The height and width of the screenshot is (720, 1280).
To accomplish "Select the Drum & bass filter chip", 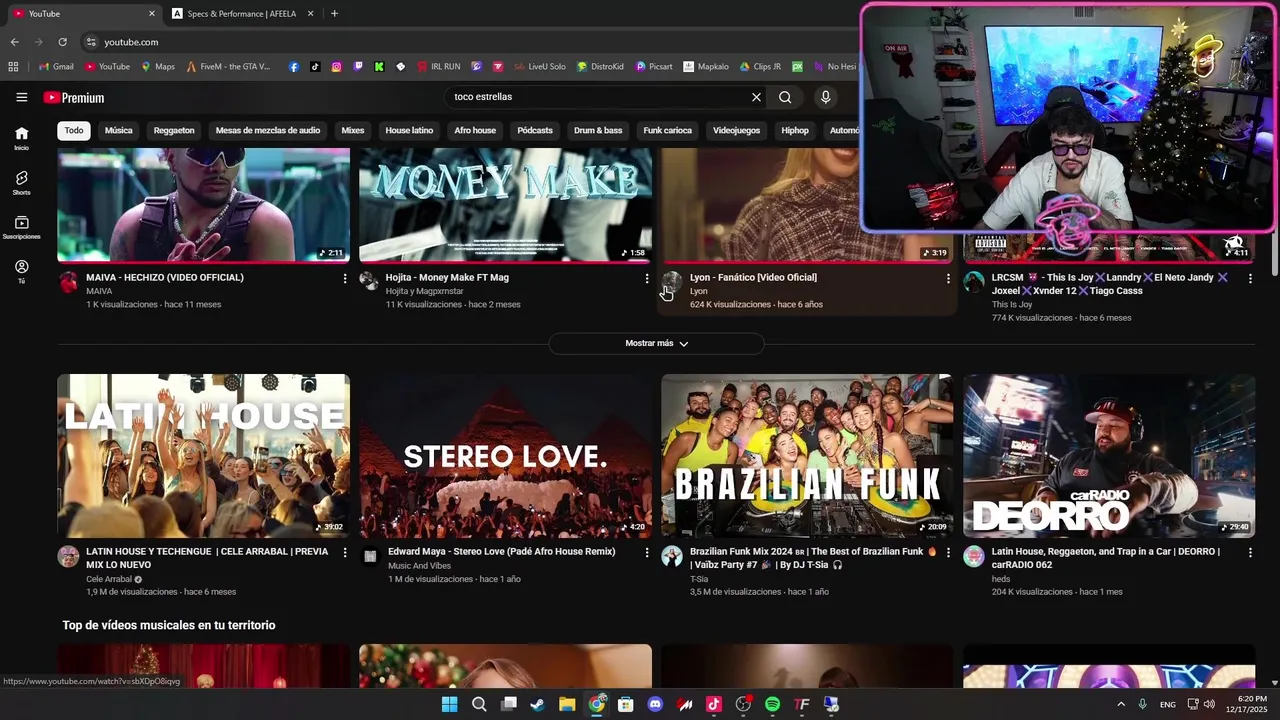I will click(598, 130).
